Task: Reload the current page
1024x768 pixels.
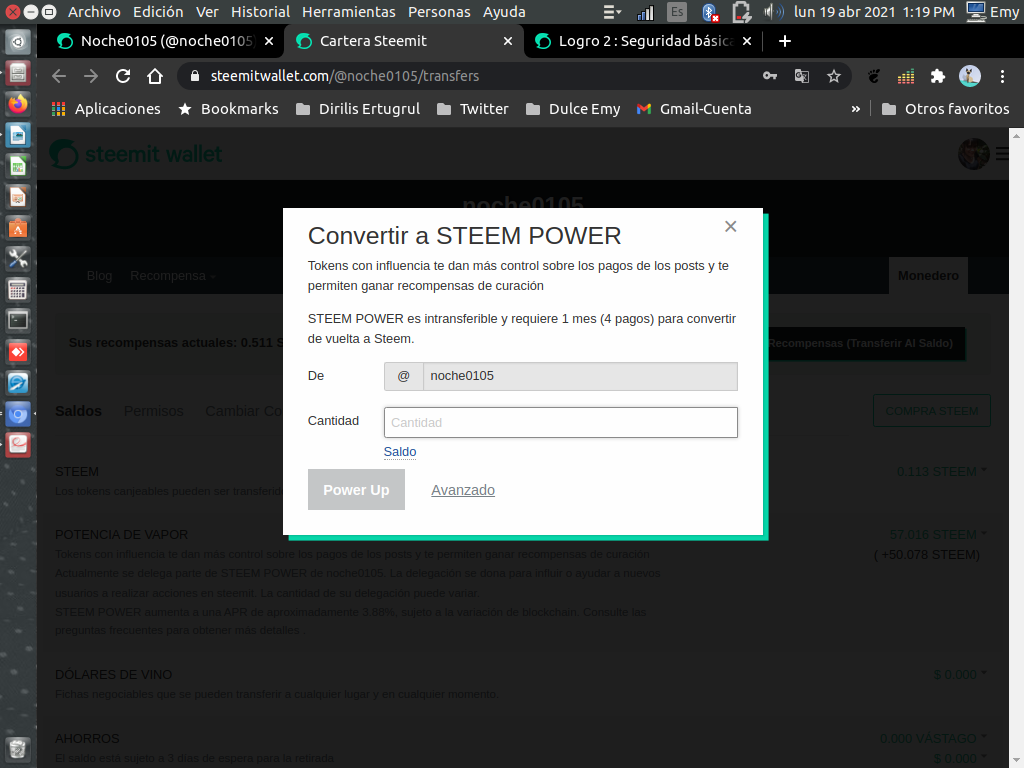Action: click(x=123, y=76)
